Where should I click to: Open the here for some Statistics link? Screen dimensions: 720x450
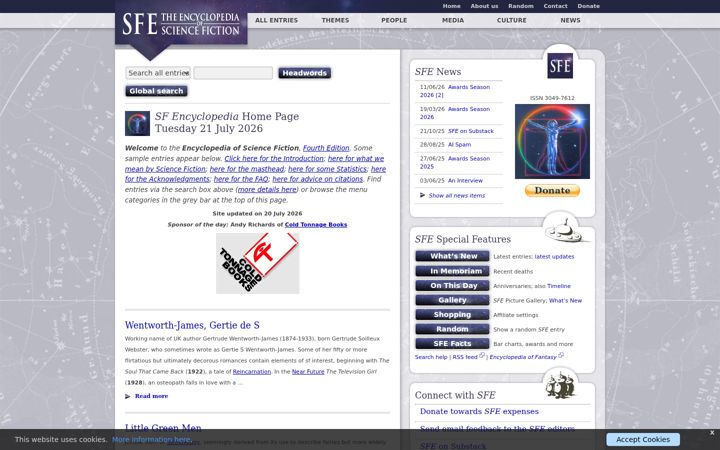pos(327,169)
